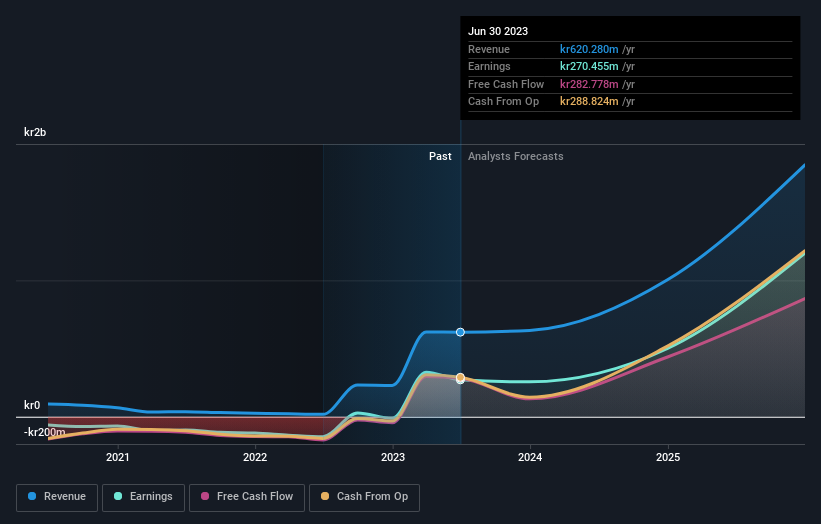The width and height of the screenshot is (821, 524).
Task: Toggle the Earnings legend button
Action: pos(143,497)
